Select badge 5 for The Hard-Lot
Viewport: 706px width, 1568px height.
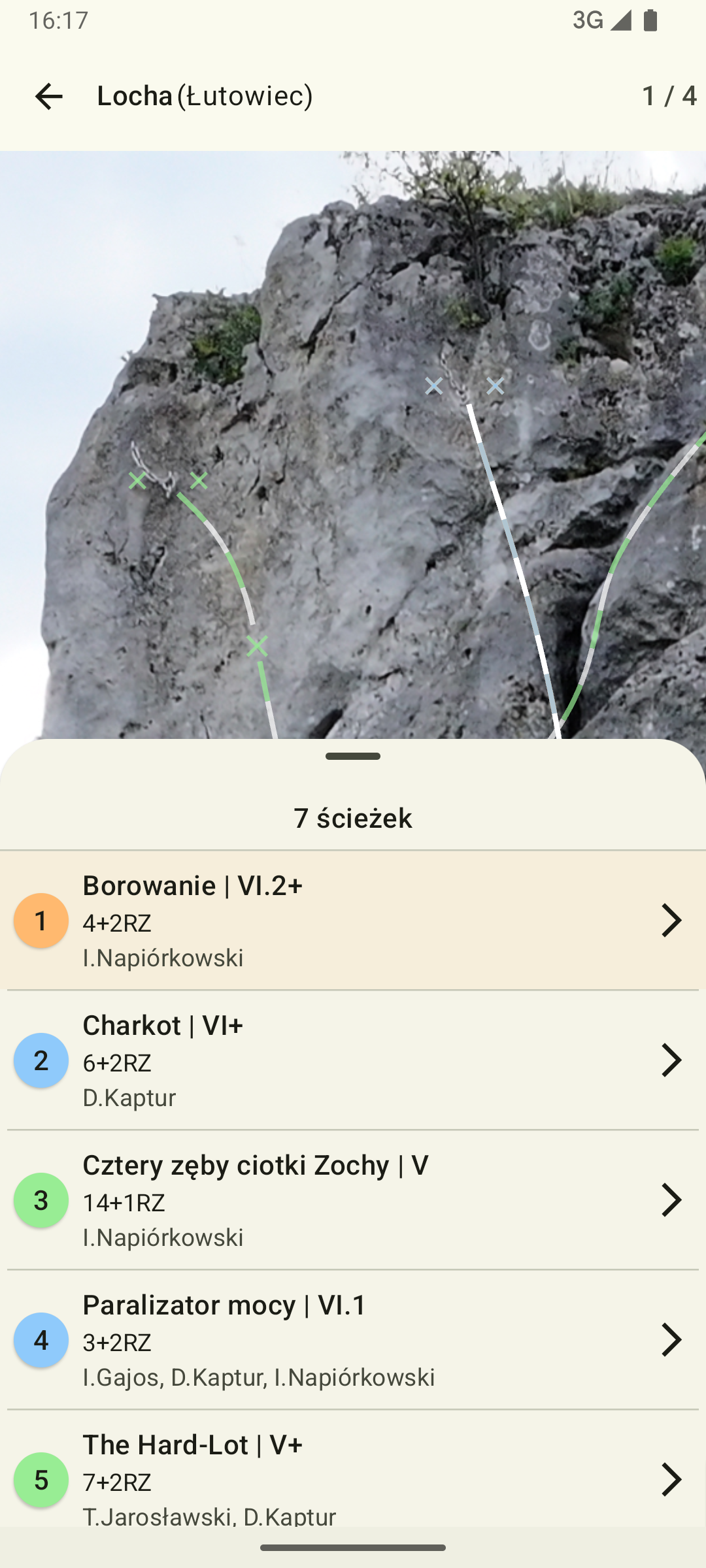click(42, 1482)
